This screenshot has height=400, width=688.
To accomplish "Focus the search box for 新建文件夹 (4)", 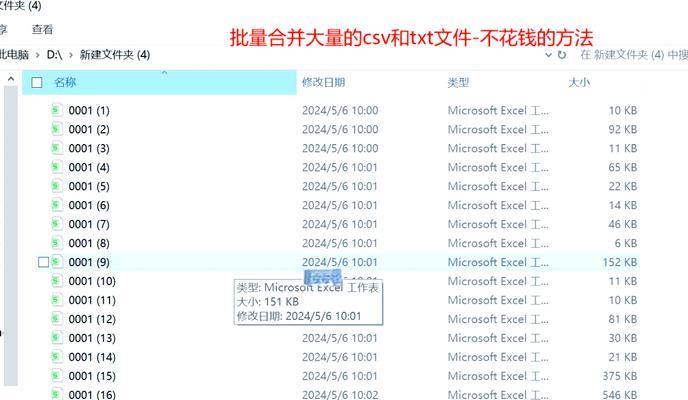I will (x=634, y=55).
